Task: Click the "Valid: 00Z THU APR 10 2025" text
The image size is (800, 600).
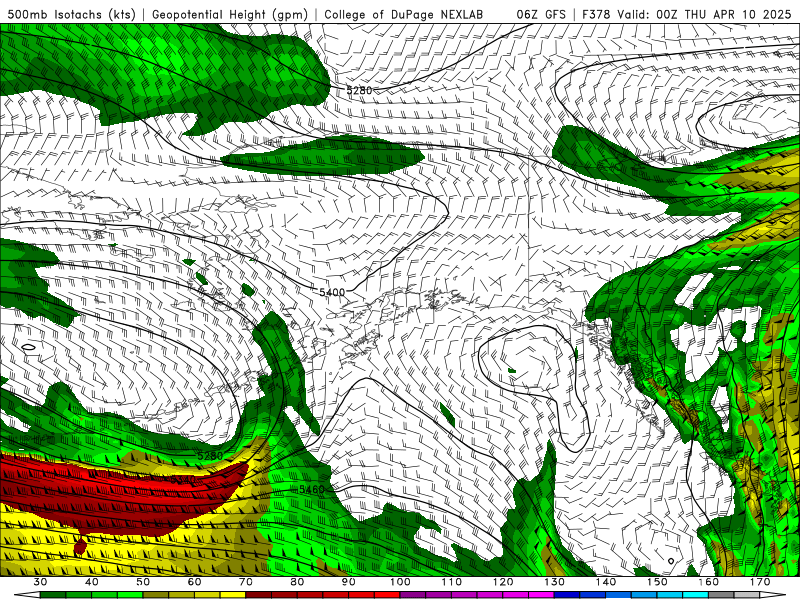Action: pyautogui.click(x=704, y=15)
